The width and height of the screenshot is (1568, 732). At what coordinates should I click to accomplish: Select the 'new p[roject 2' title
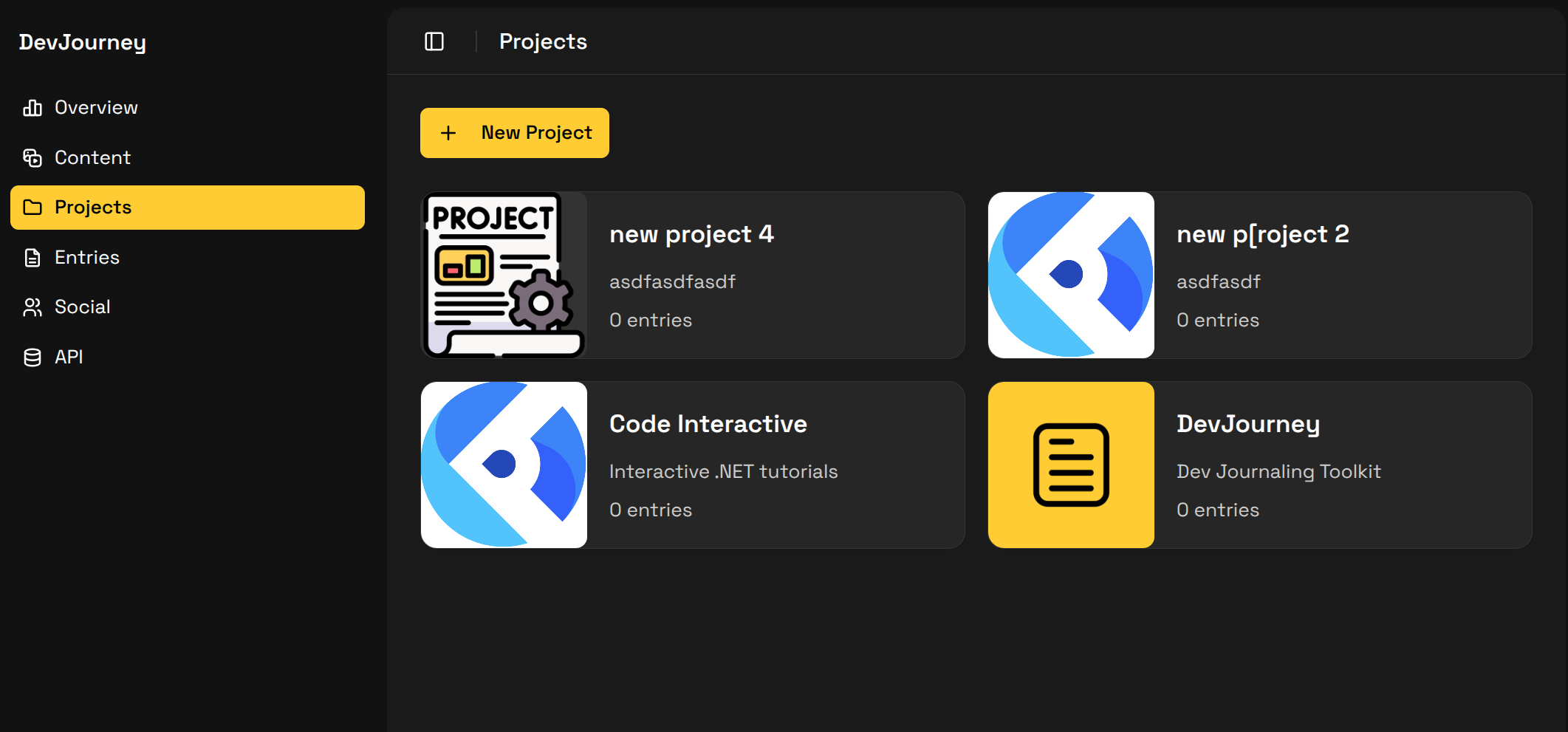[x=1263, y=235]
